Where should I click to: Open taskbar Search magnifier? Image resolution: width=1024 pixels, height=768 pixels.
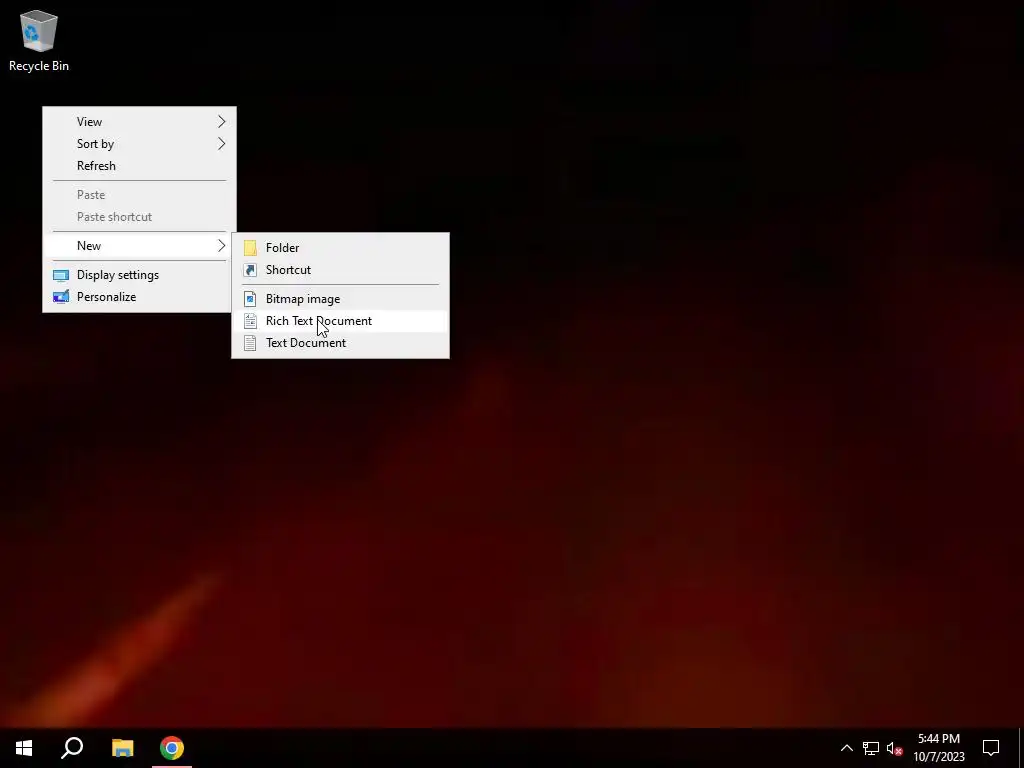[72, 748]
